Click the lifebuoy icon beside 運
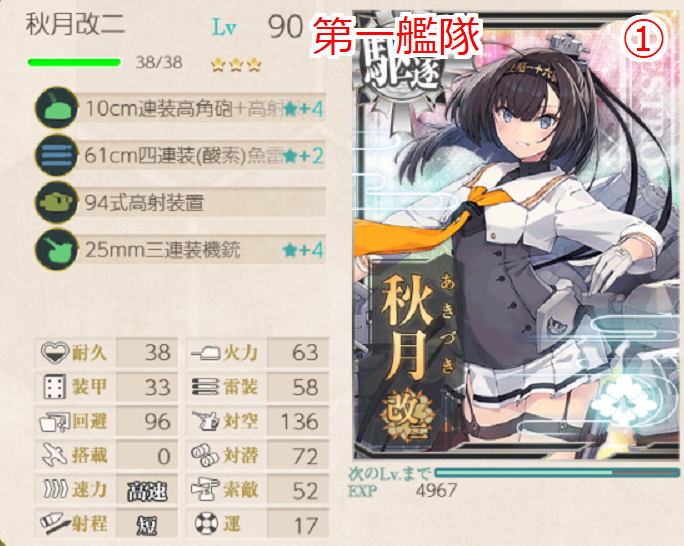 206,524
